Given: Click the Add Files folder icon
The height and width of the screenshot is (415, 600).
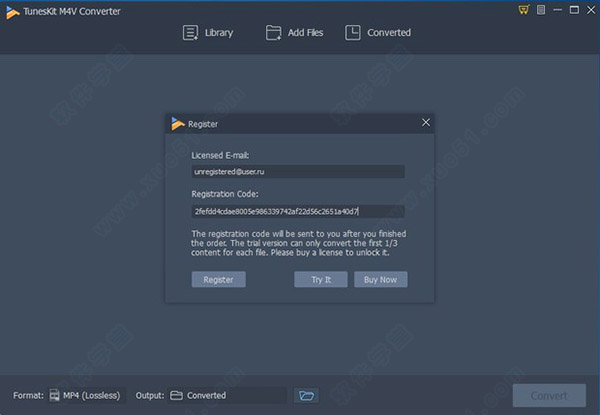Looking at the screenshot, I should tap(274, 33).
